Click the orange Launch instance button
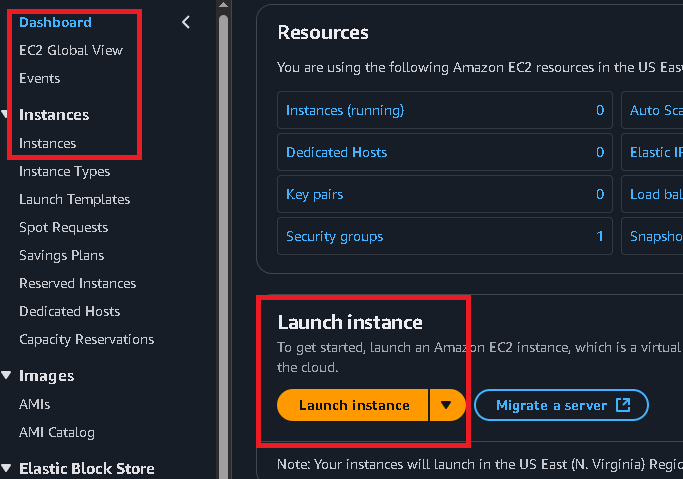This screenshot has height=479, width=683. coord(353,405)
